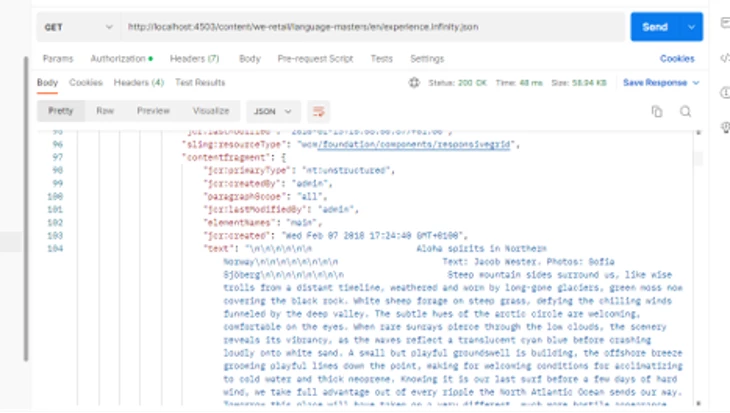Follow the foundation/components/responsivegrid link
The width and height of the screenshot is (730, 413).
414,144
